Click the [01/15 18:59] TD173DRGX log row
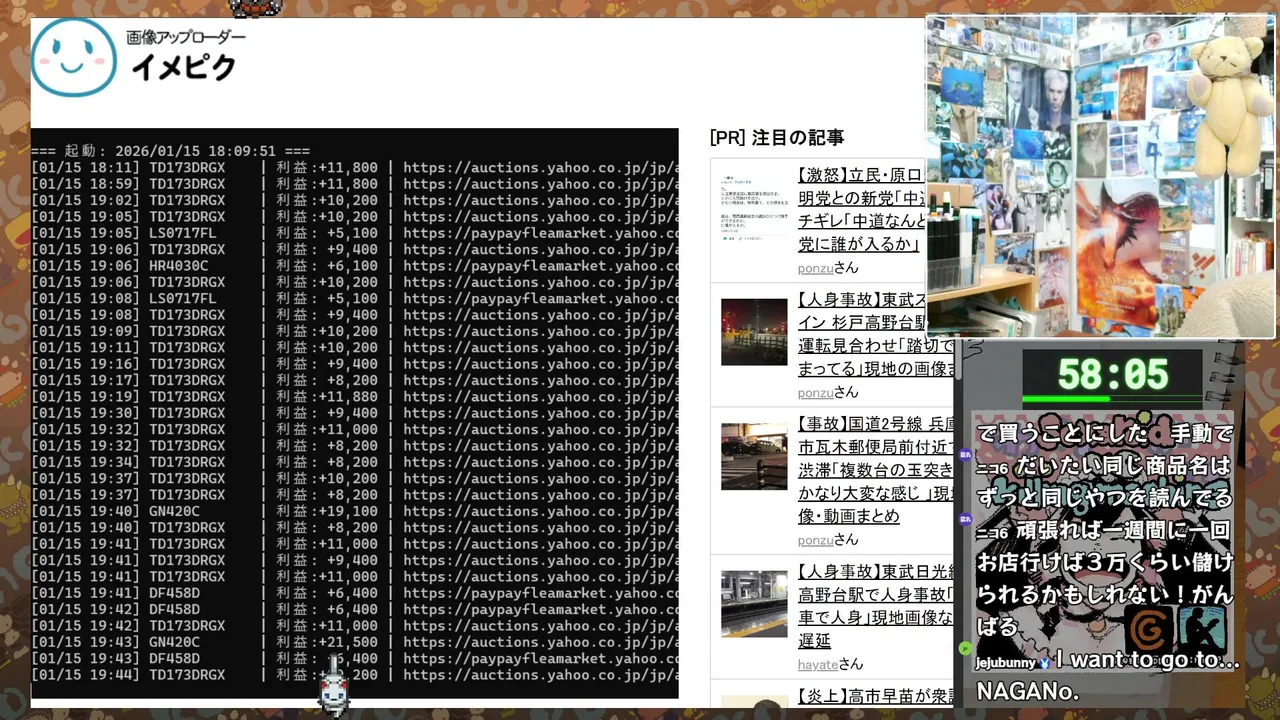1280x720 pixels. [354, 184]
